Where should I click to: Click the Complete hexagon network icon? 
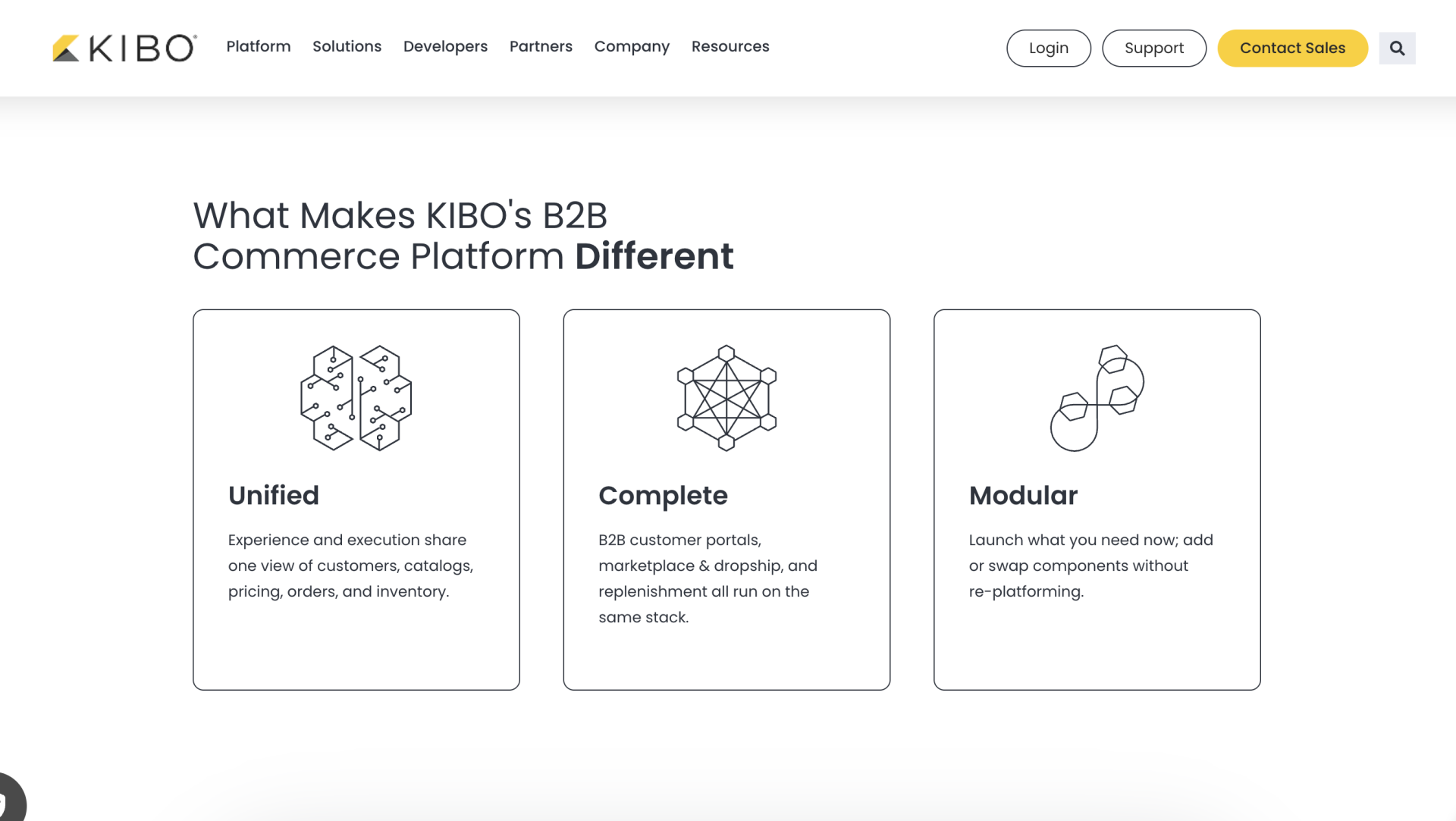click(x=726, y=398)
